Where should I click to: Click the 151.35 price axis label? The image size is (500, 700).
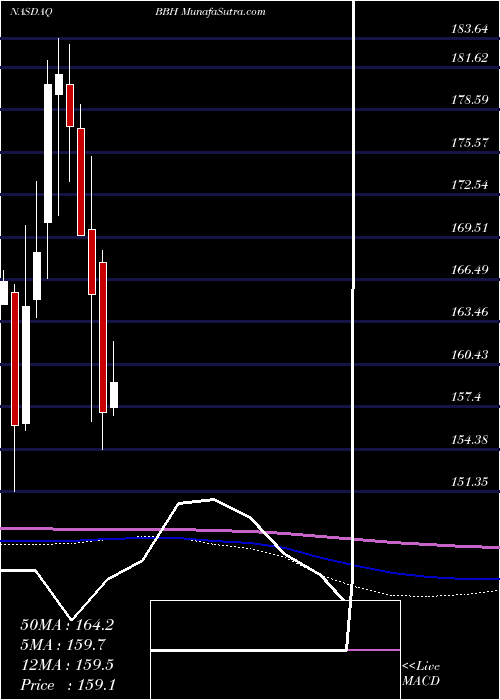[471, 482]
